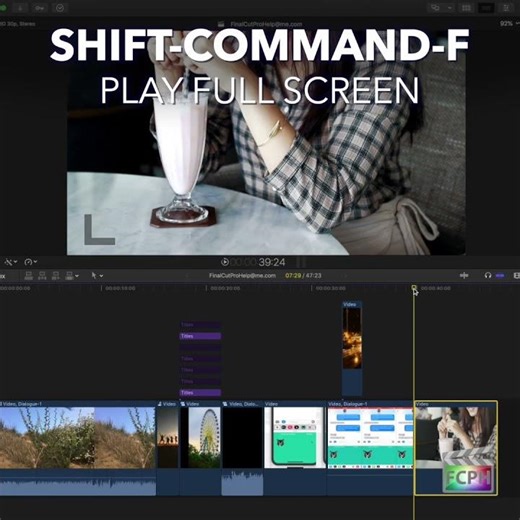Click the 00:00:30:00 ruler position
The height and width of the screenshot is (520, 520).
[x=331, y=288]
